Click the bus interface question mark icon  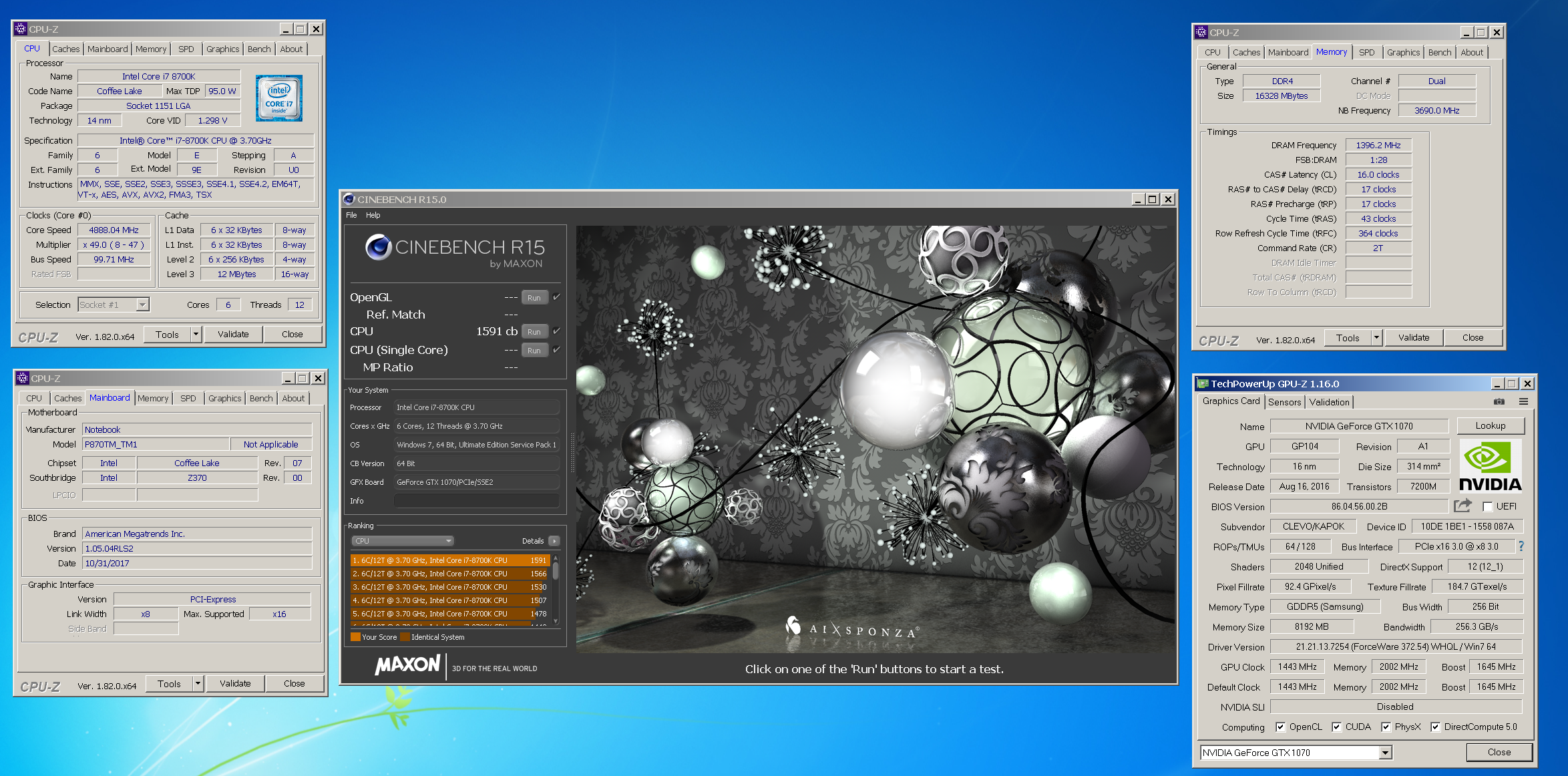click(1521, 546)
